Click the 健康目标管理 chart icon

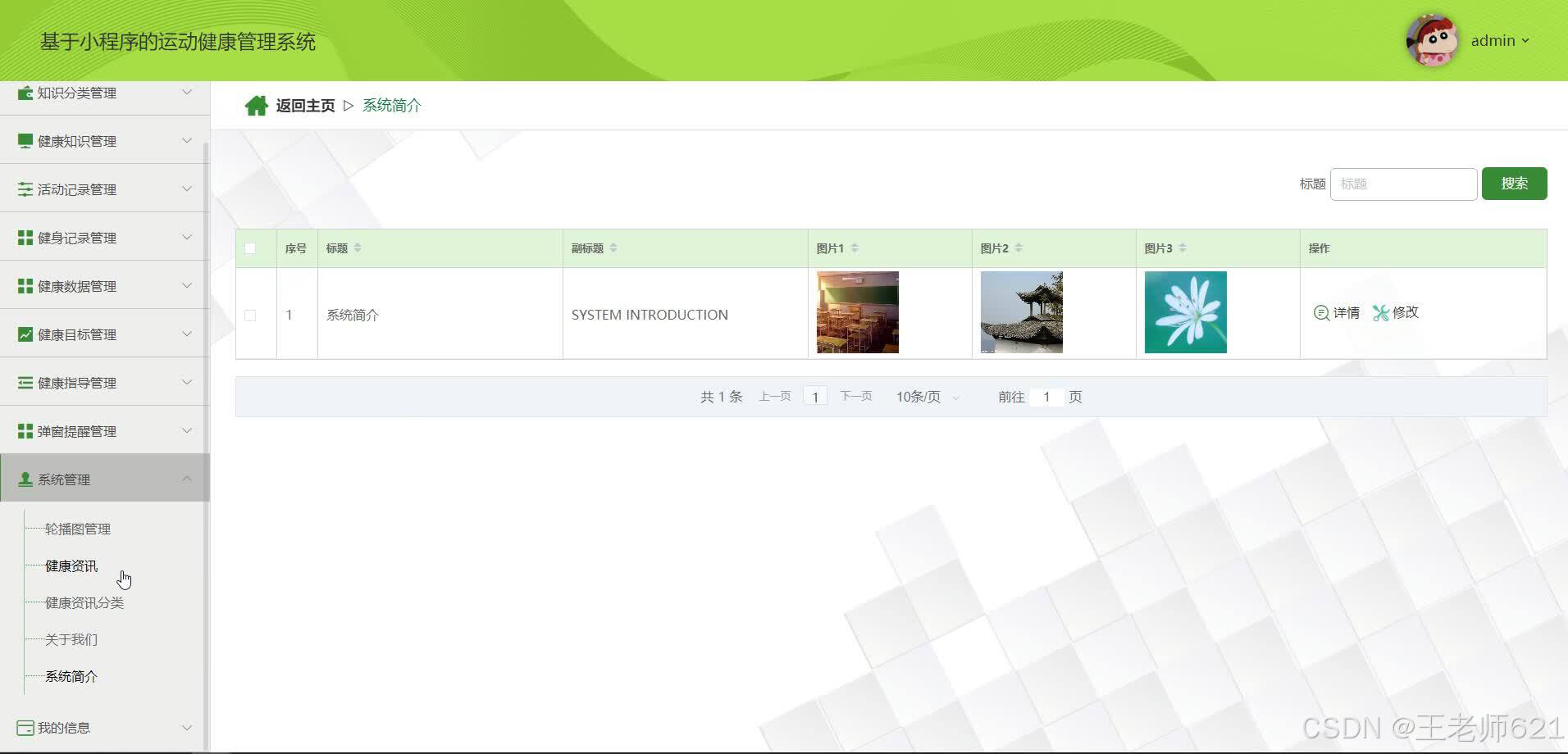click(25, 334)
